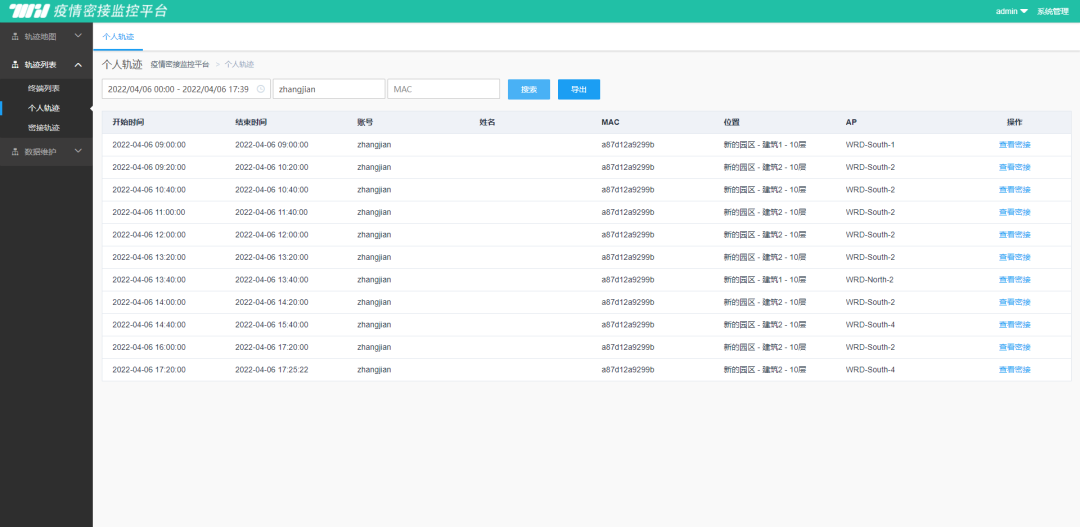Expand the 轨迹地图 menu chevron
Screen dimensions: 1080x527
pos(79,37)
